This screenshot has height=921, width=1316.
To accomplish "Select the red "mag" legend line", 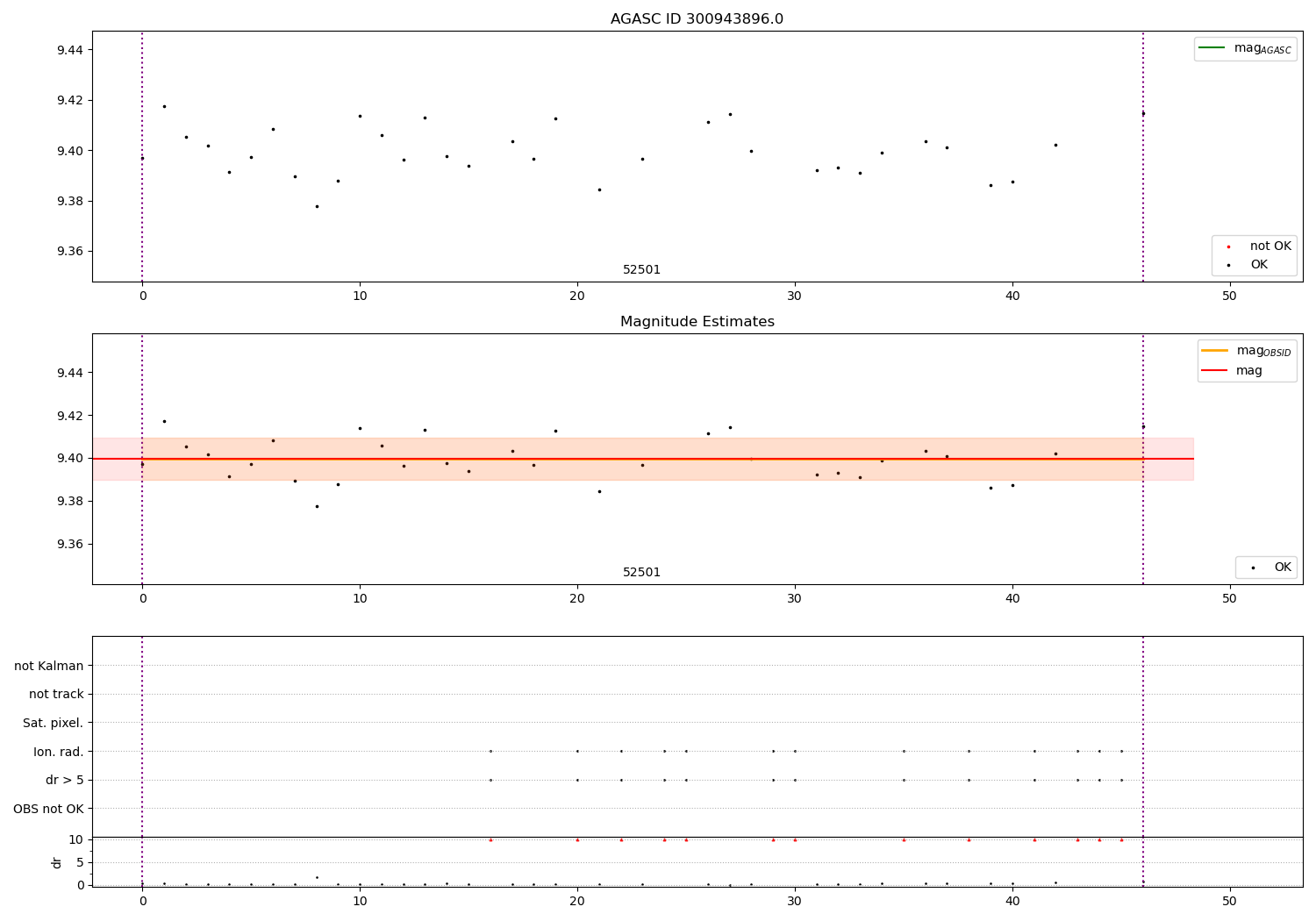I will (1214, 370).
